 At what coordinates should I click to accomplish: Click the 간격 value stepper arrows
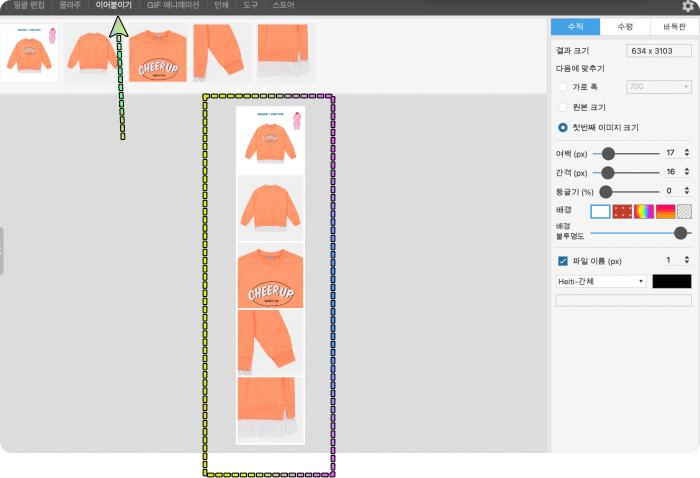point(687,171)
